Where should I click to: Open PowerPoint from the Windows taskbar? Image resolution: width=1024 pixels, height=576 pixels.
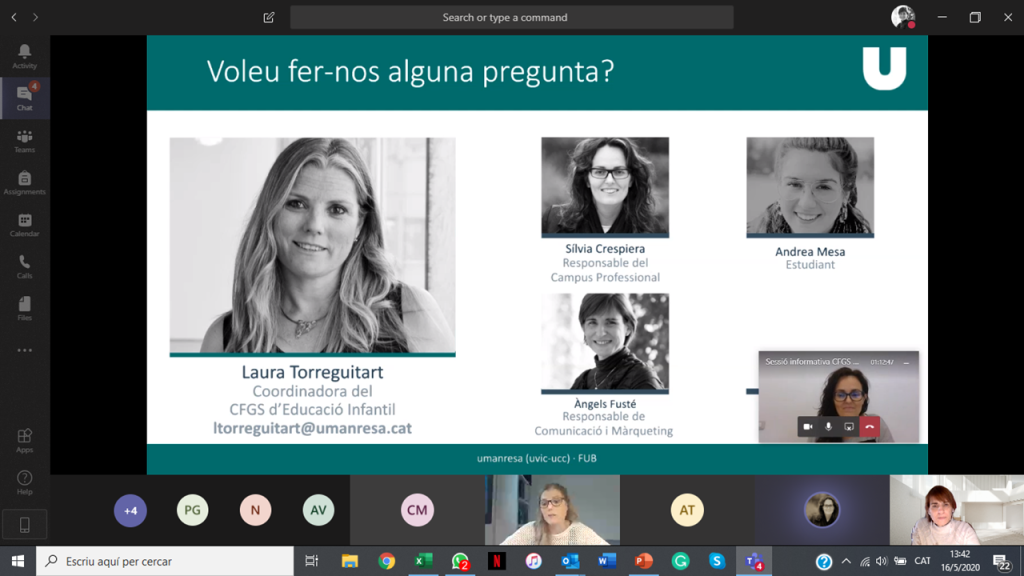point(643,561)
